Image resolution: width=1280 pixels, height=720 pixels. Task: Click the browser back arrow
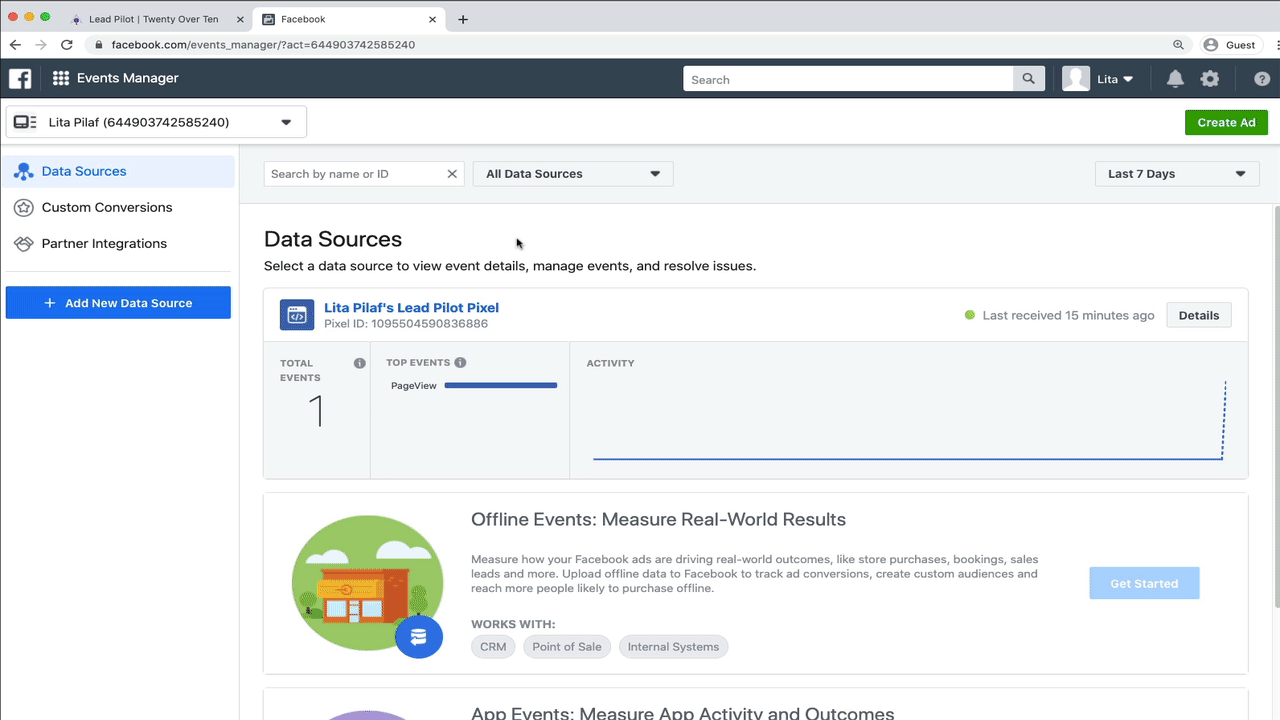pos(15,45)
